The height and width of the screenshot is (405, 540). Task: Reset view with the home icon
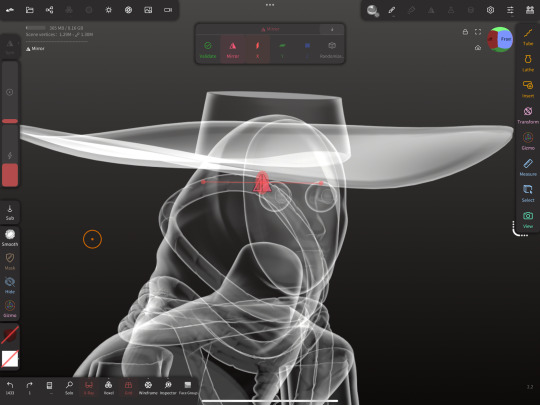[x=478, y=48]
